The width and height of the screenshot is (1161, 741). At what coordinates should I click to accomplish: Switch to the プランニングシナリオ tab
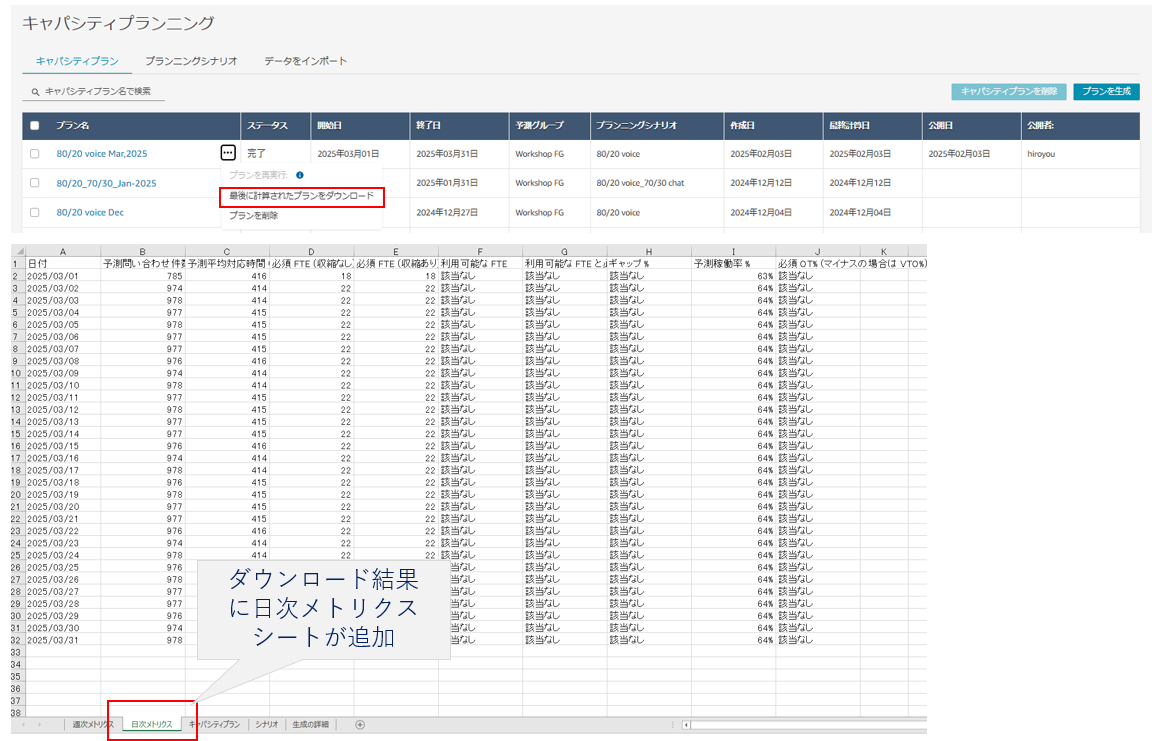(x=191, y=61)
